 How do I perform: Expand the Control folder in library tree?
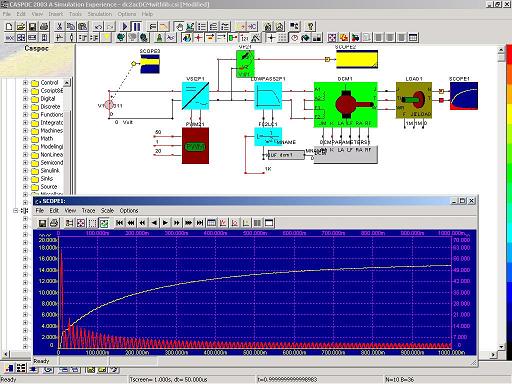coord(25,82)
